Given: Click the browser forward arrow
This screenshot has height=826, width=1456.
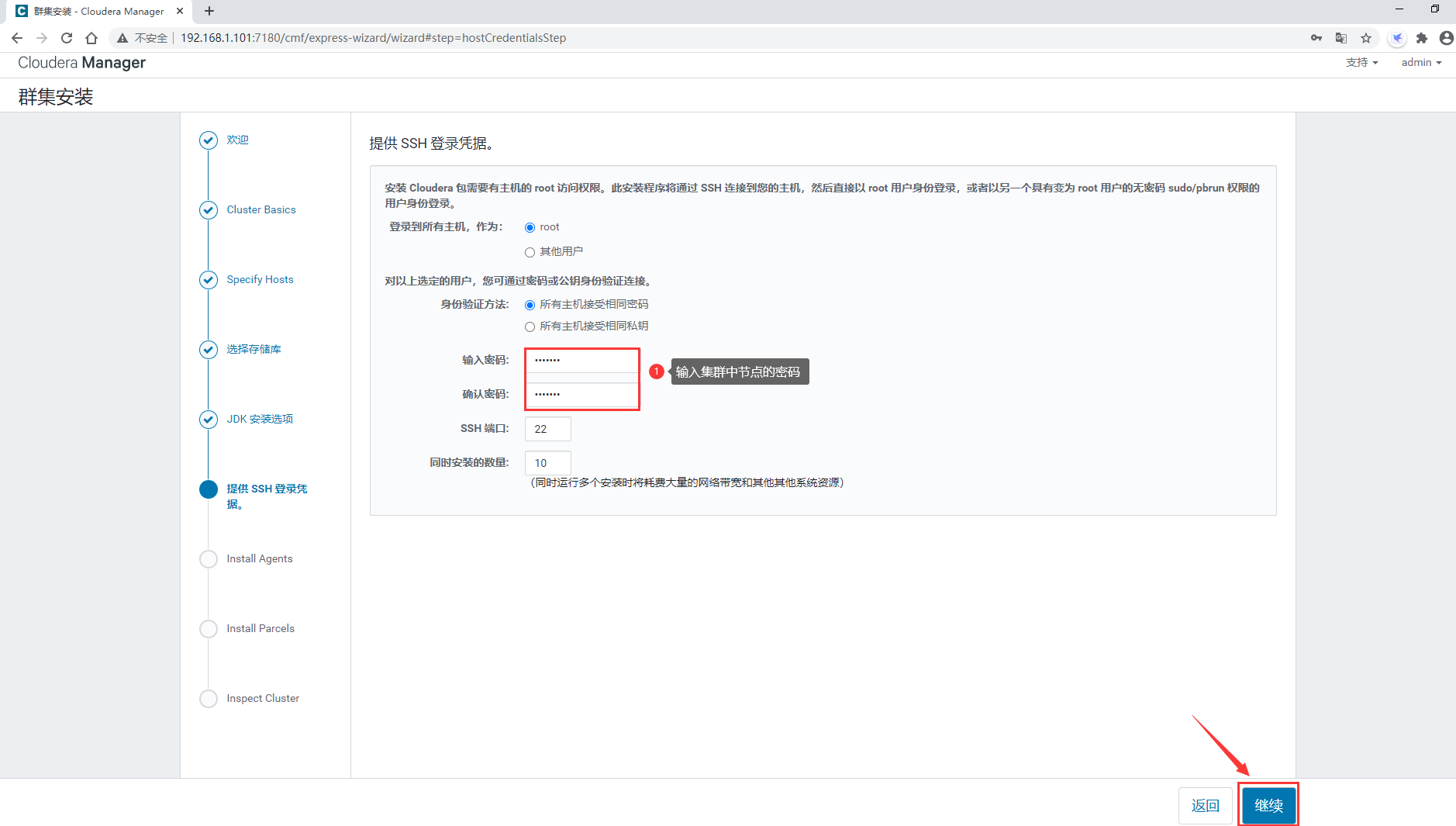Looking at the screenshot, I should pos(42,38).
